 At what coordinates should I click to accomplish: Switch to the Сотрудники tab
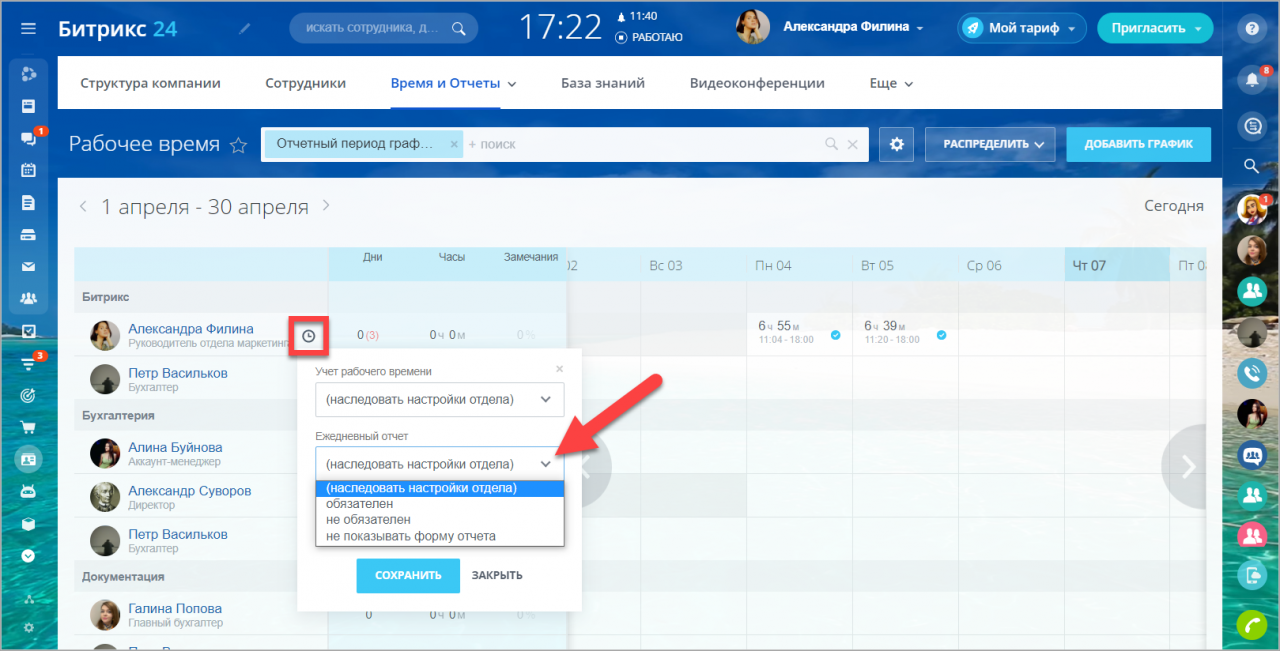[x=306, y=83]
